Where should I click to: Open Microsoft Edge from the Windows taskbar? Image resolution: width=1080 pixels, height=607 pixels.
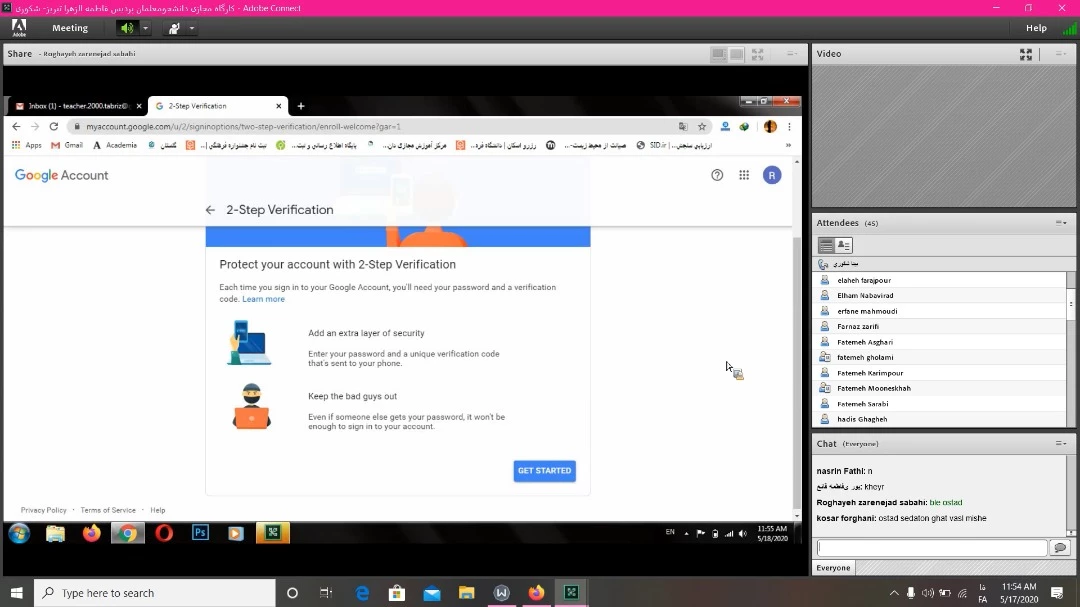[363, 593]
